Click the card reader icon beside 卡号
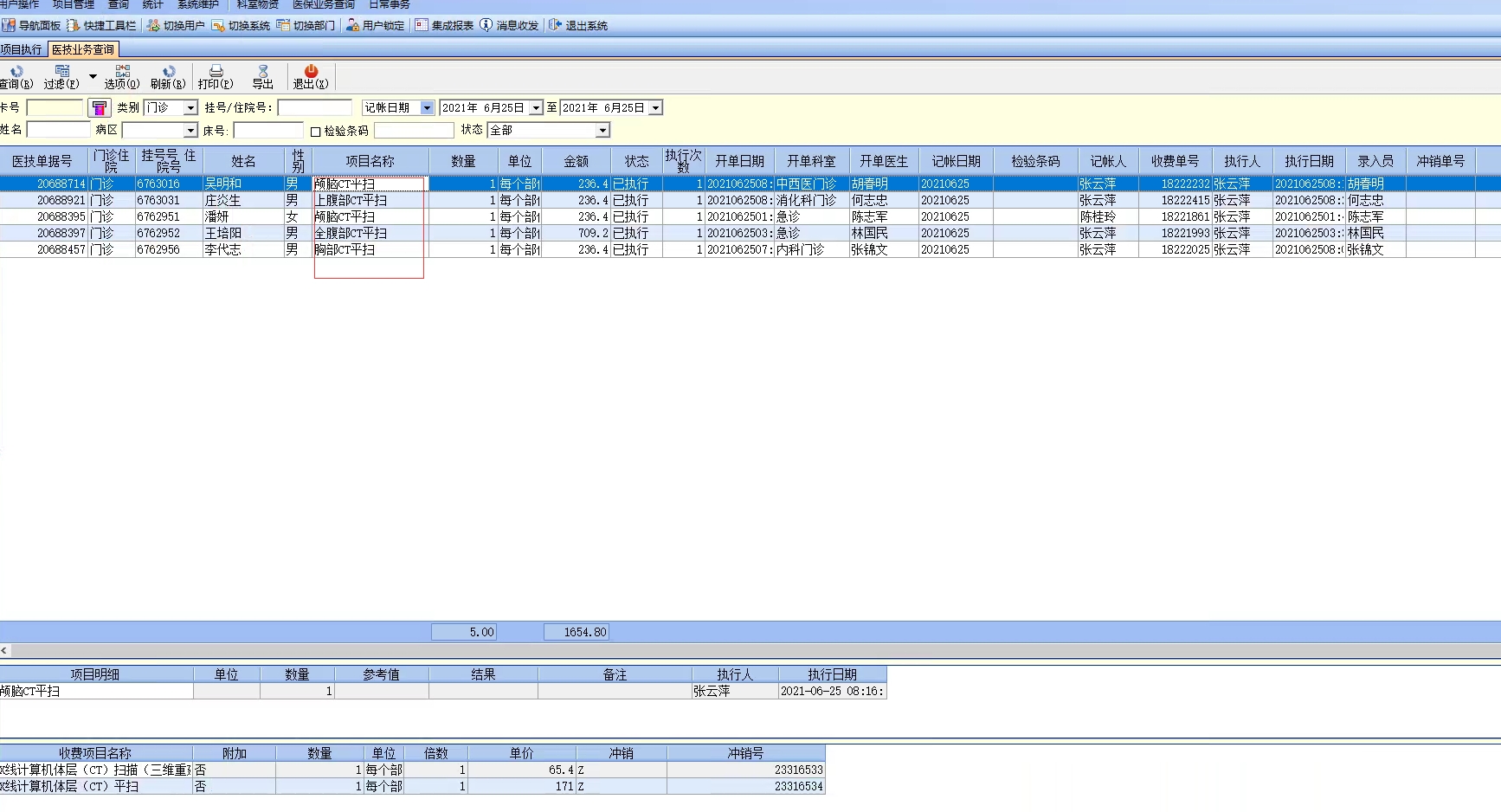Viewport: 1501px width, 812px height. click(100, 108)
